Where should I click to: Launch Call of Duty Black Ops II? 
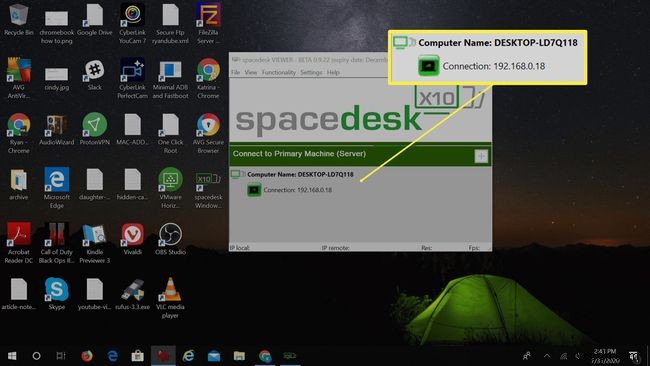(x=56, y=243)
